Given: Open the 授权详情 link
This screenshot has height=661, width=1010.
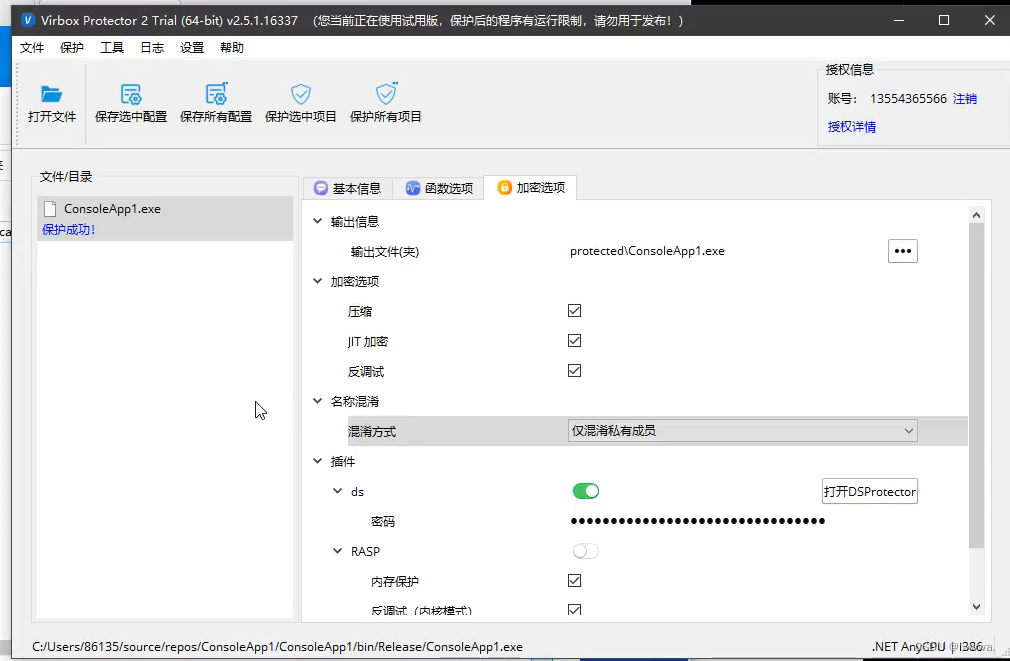Looking at the screenshot, I should (x=852, y=127).
